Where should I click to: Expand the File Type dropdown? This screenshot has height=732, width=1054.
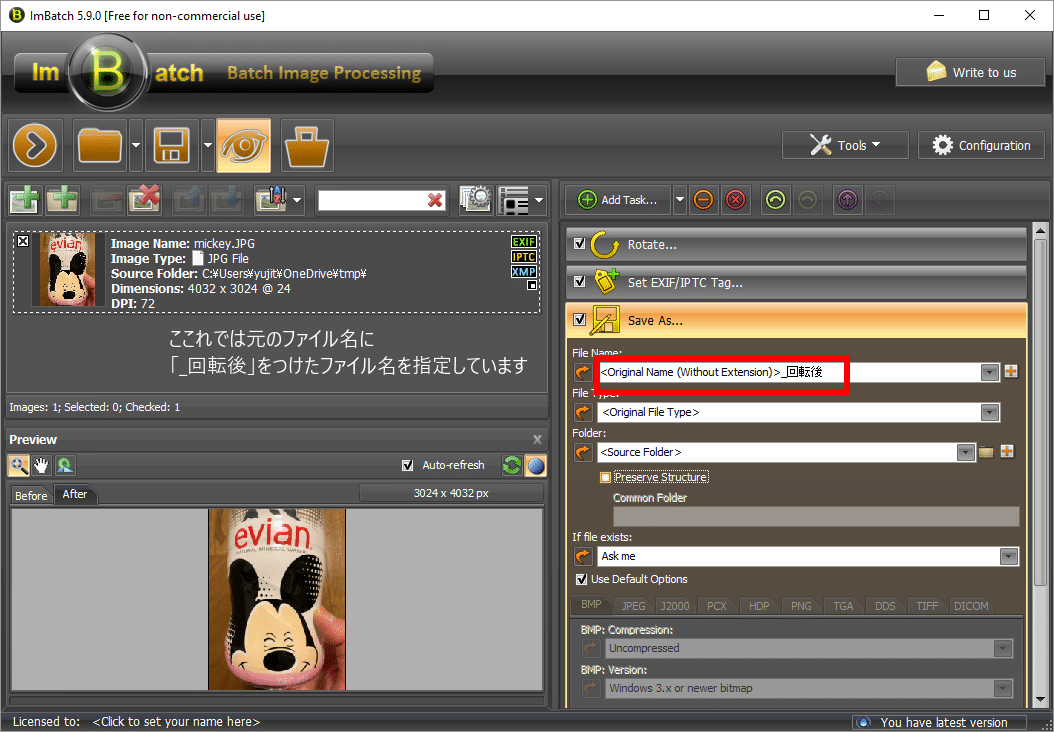click(990, 412)
